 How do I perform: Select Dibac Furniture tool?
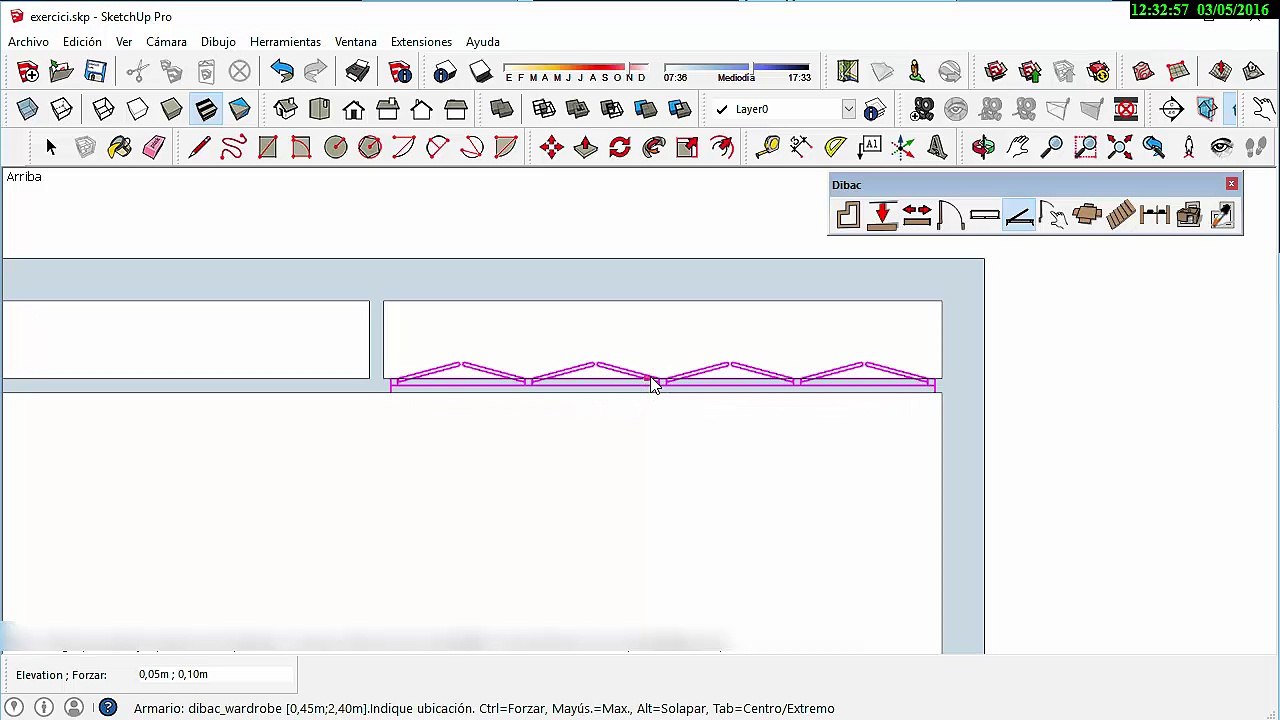point(1086,215)
